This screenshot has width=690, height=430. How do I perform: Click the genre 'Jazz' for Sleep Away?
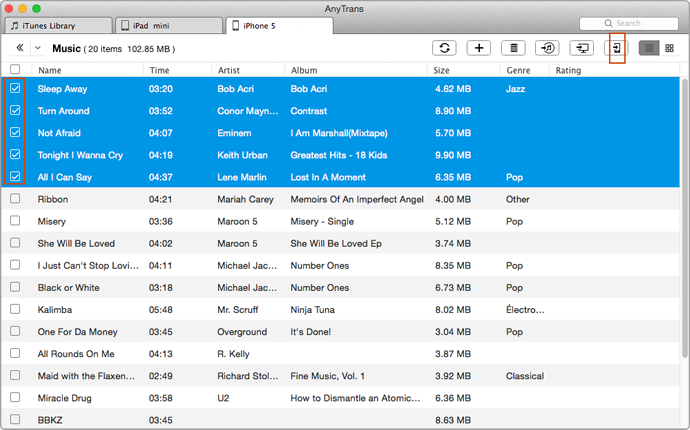pos(515,89)
